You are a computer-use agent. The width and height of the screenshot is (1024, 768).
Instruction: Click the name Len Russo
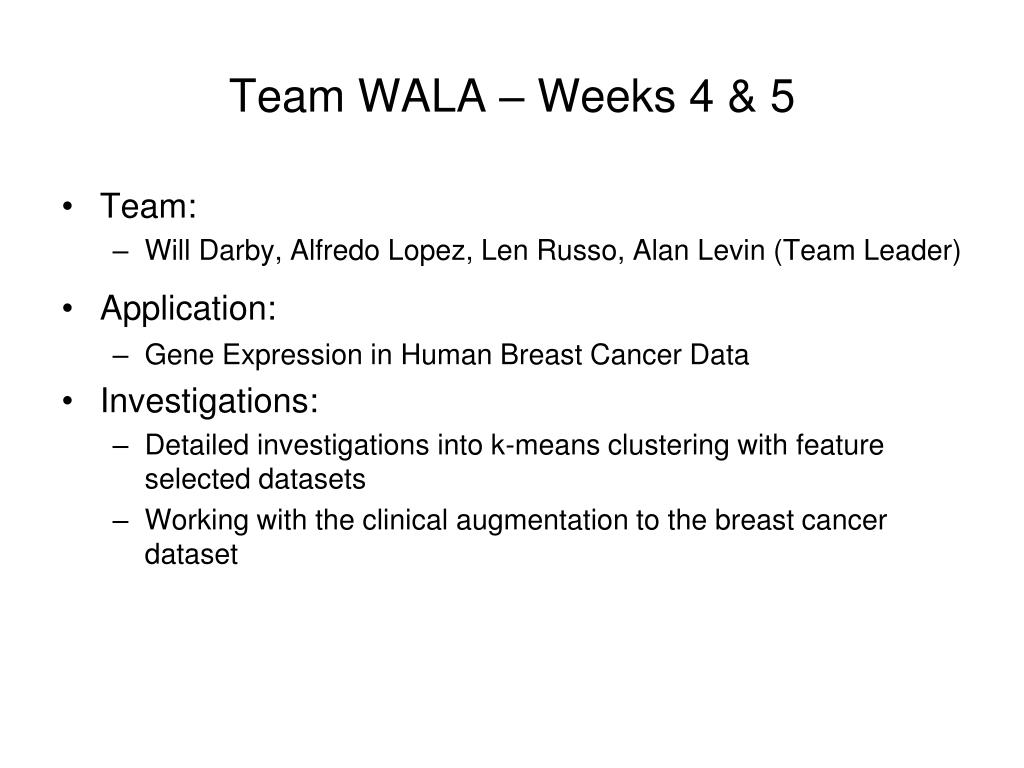(x=552, y=251)
